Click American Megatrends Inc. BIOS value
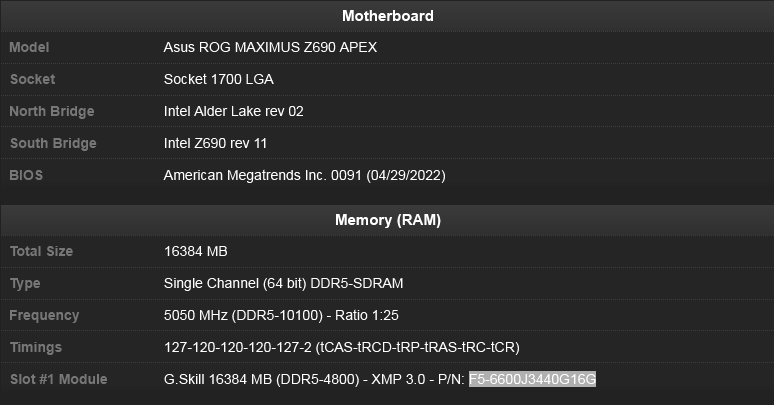Image resolution: width=774 pixels, height=405 pixels. (305, 175)
